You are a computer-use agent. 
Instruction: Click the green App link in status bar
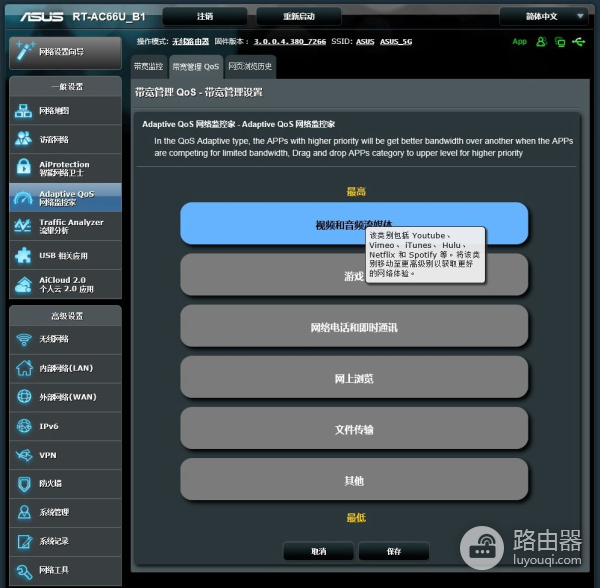coord(519,41)
